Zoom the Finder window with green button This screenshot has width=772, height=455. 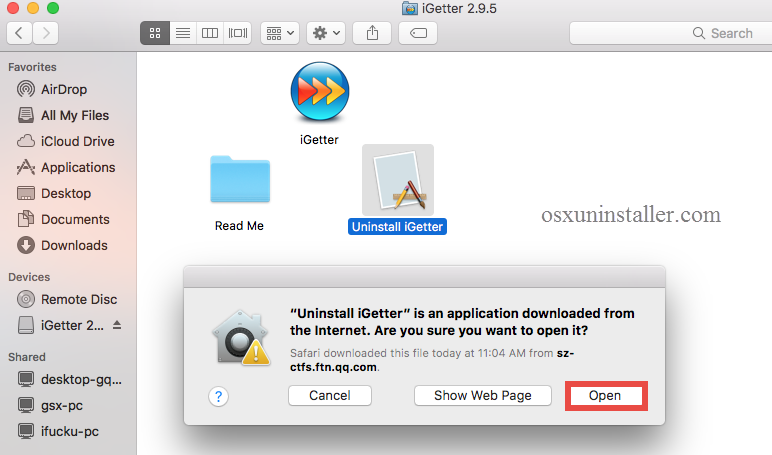[x=53, y=8]
